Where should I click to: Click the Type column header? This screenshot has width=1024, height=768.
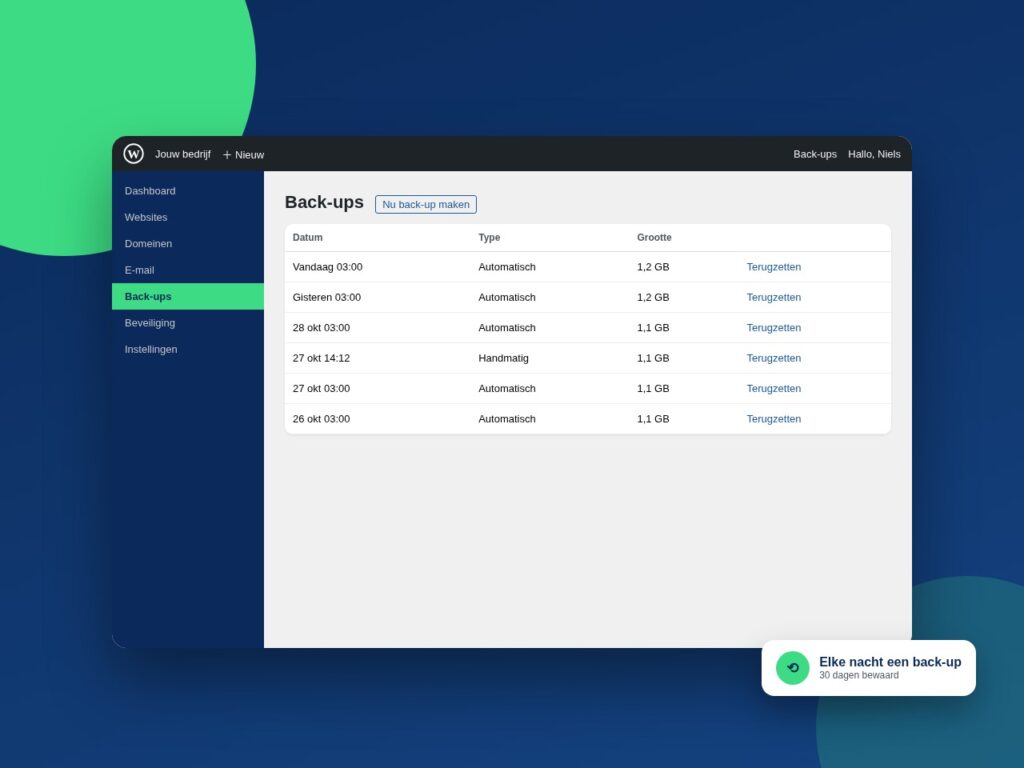489,237
